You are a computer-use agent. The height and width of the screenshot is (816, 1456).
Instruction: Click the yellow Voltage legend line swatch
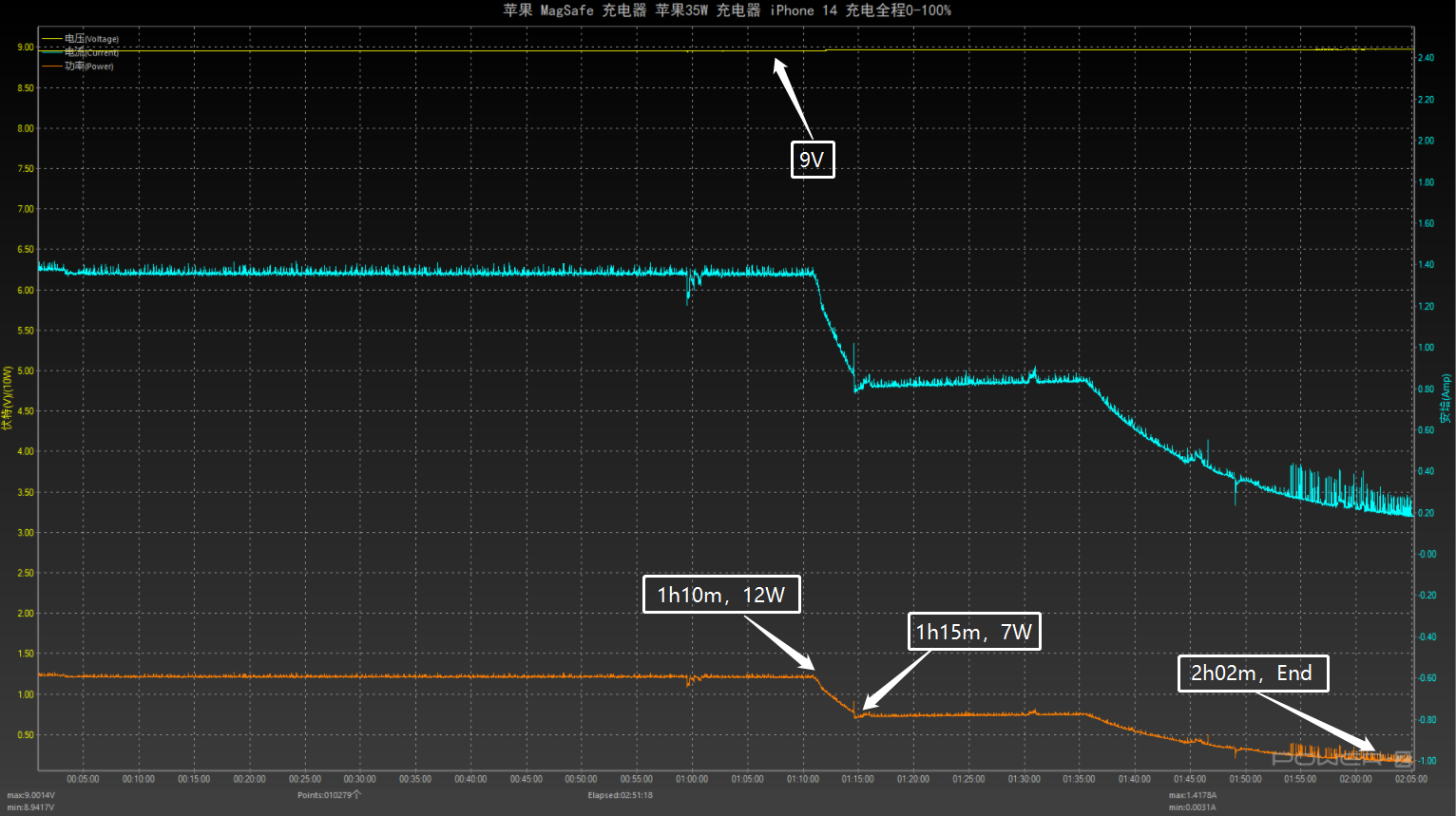point(51,39)
